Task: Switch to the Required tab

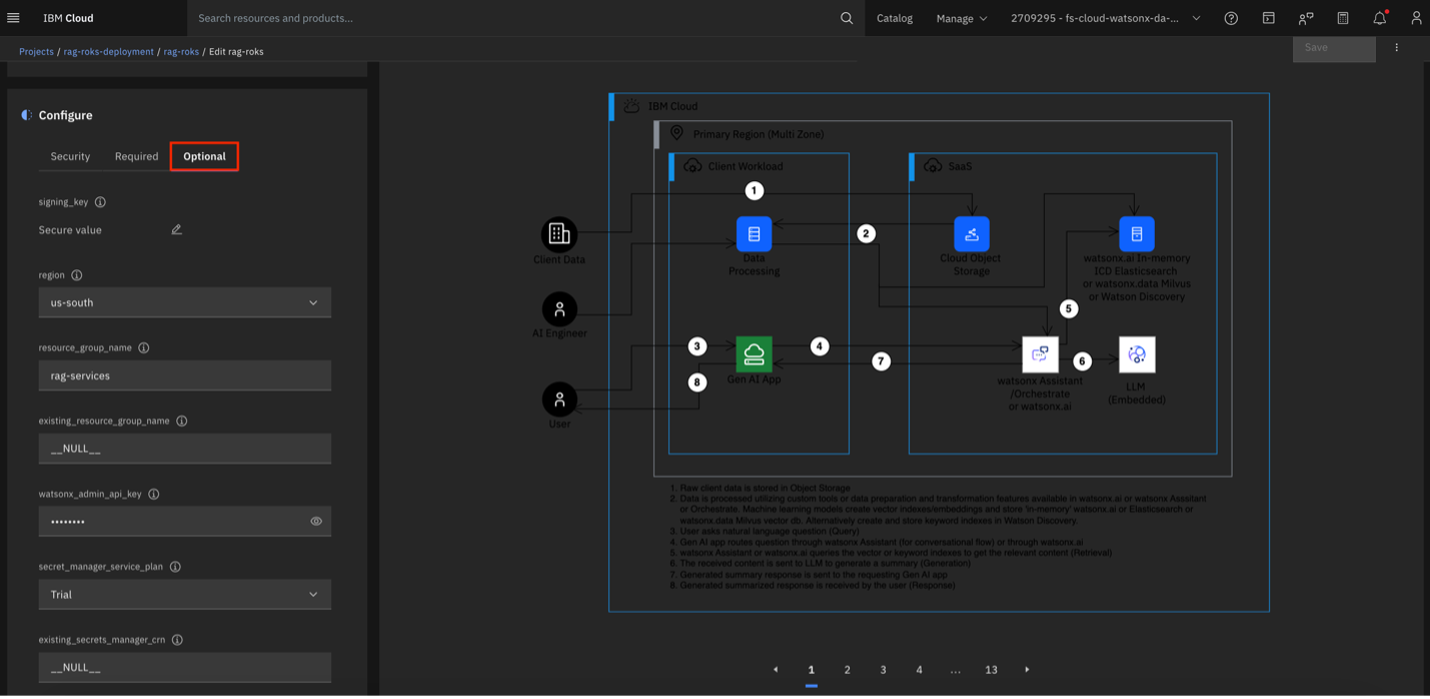Action: (x=136, y=157)
